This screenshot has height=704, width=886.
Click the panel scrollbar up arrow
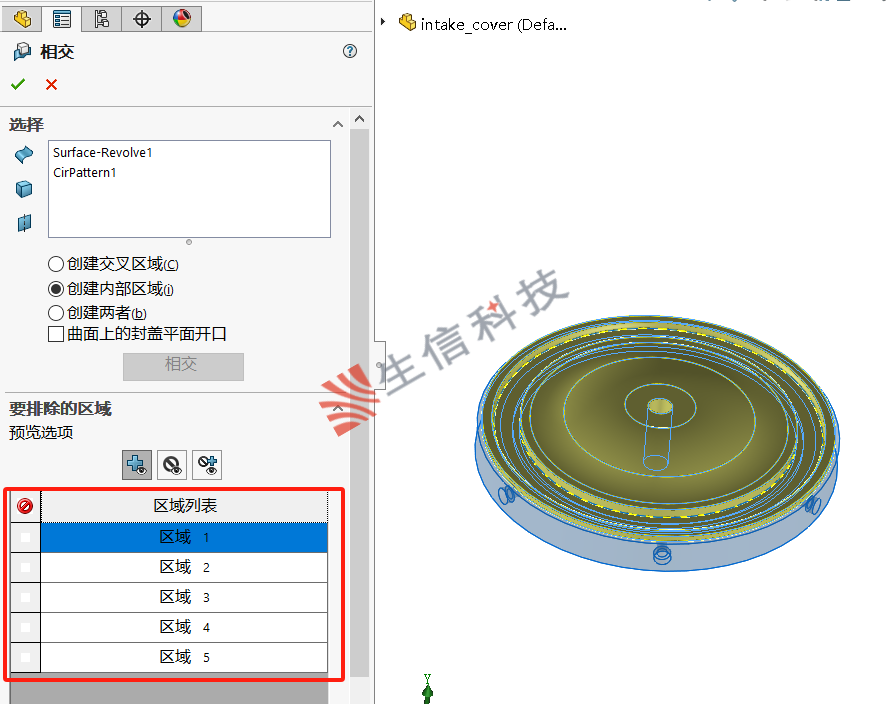pos(360,118)
